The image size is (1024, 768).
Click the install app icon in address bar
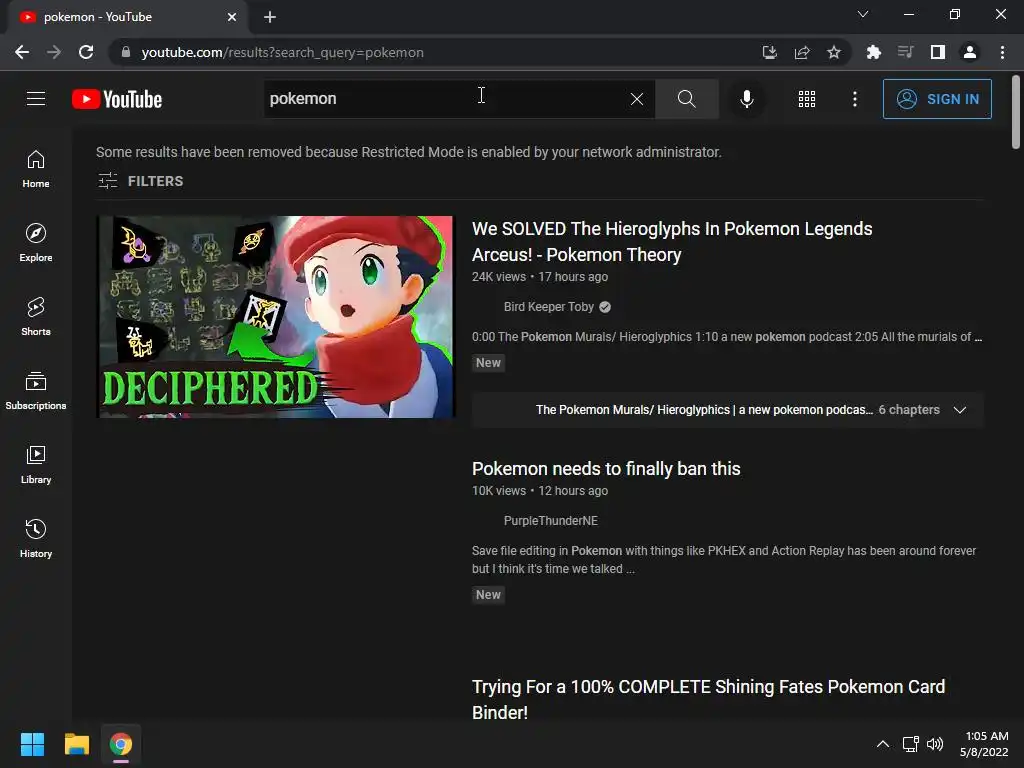[770, 52]
